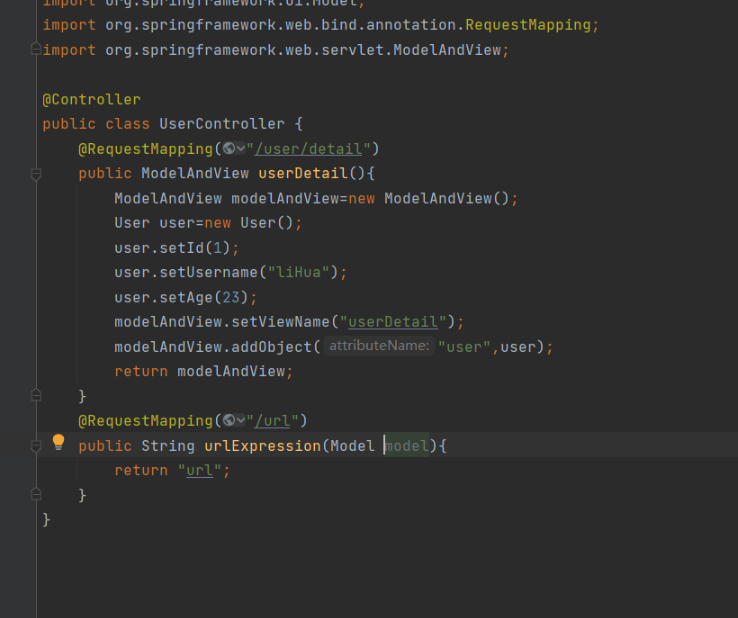The height and width of the screenshot is (618, 738).
Task: Follow the "url" return string link
Action: point(200,470)
